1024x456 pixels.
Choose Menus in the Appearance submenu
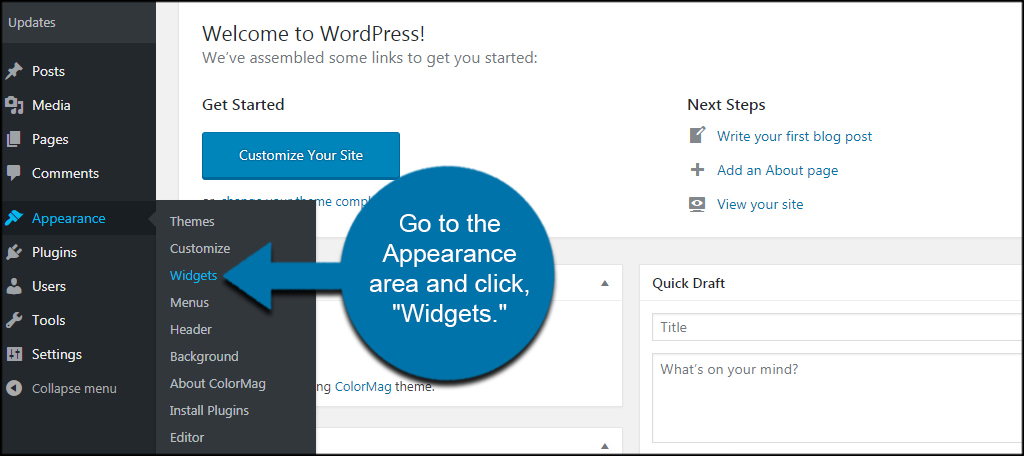[x=189, y=302]
